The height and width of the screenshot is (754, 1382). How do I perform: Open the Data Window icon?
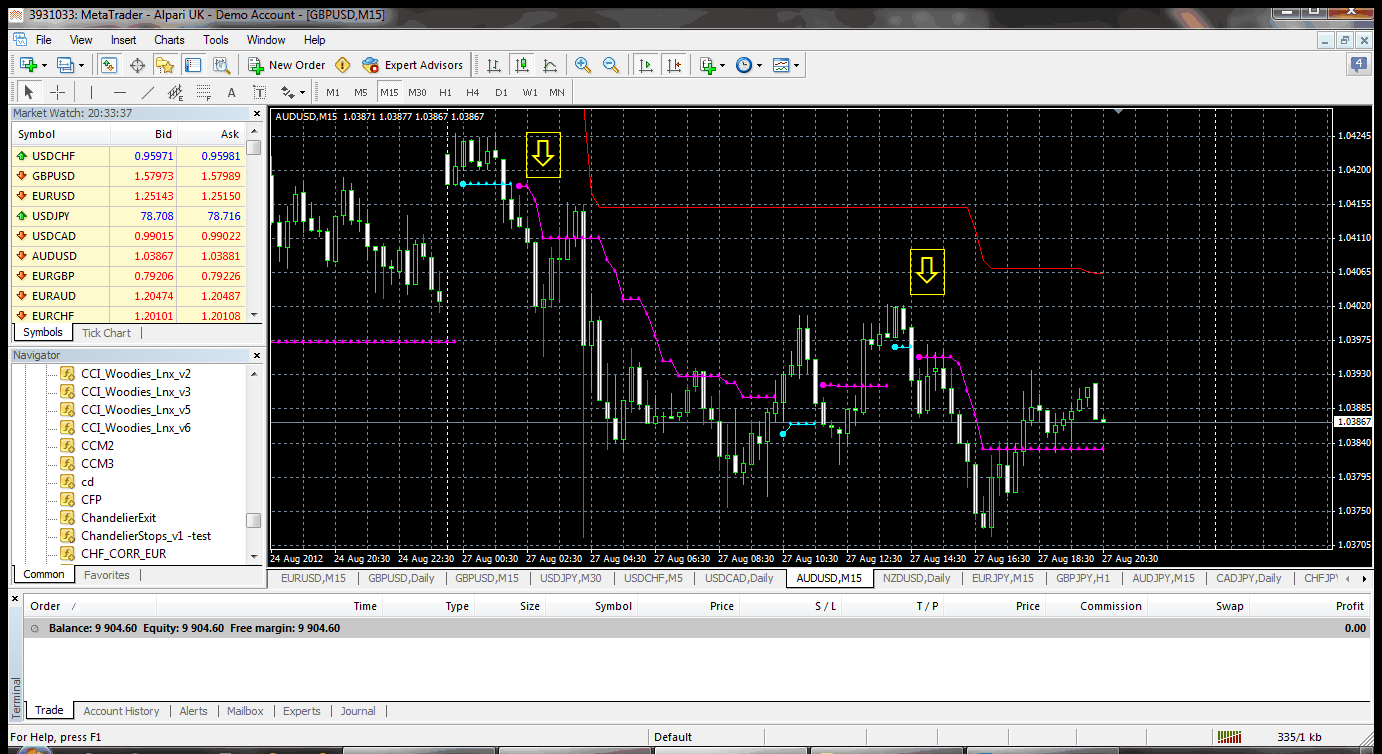[137, 65]
